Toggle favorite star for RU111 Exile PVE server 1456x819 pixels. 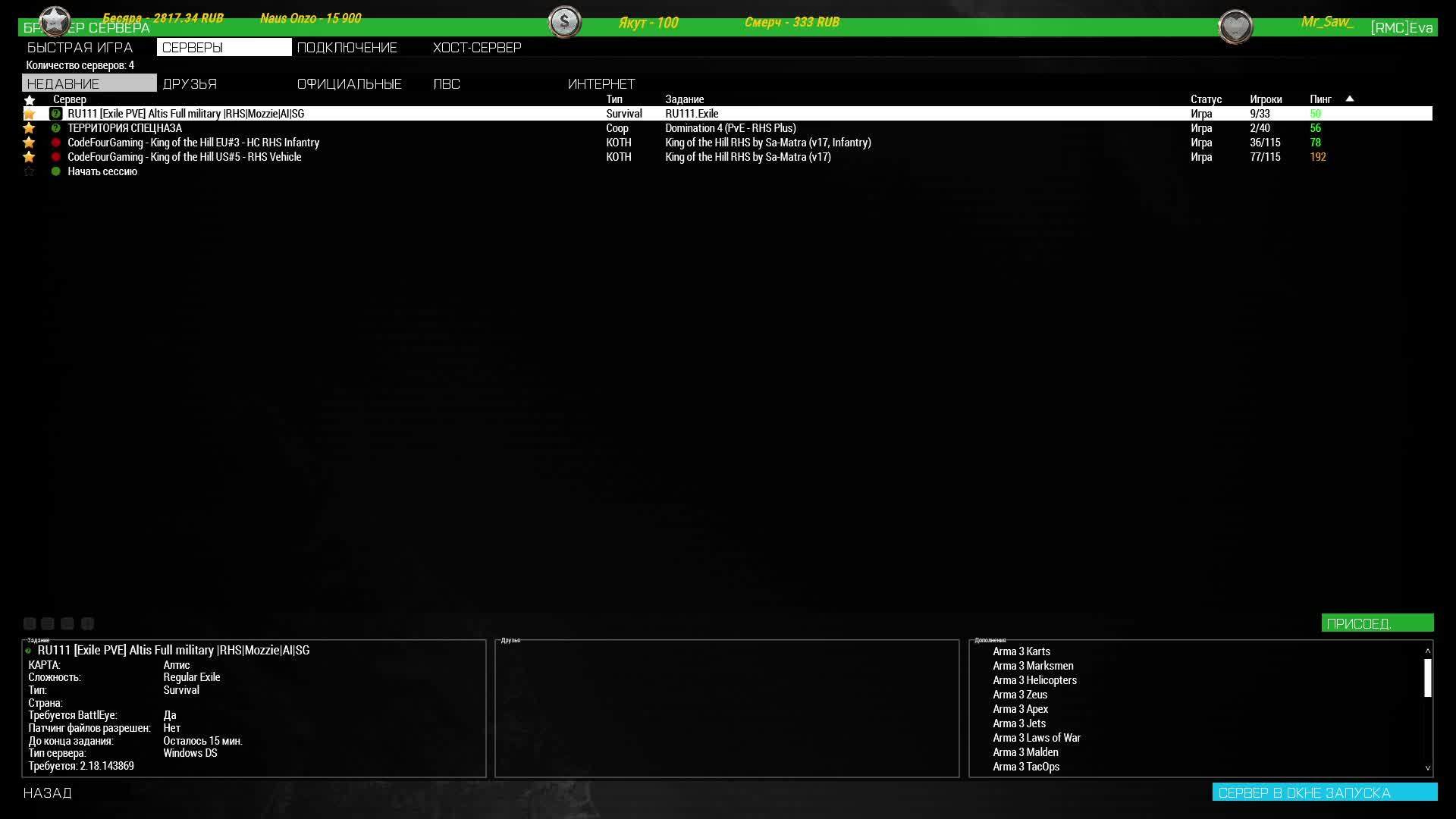click(30, 114)
